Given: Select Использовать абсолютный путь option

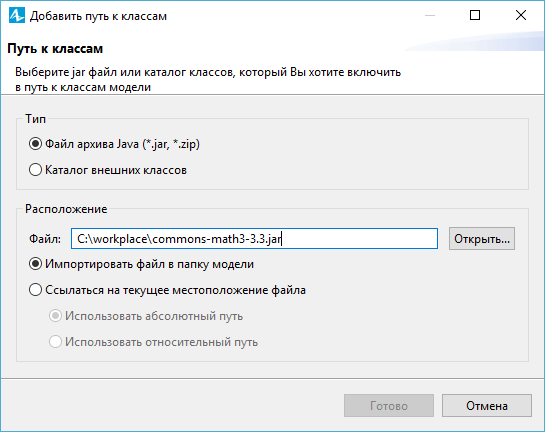Looking at the screenshot, I should coord(146,316).
